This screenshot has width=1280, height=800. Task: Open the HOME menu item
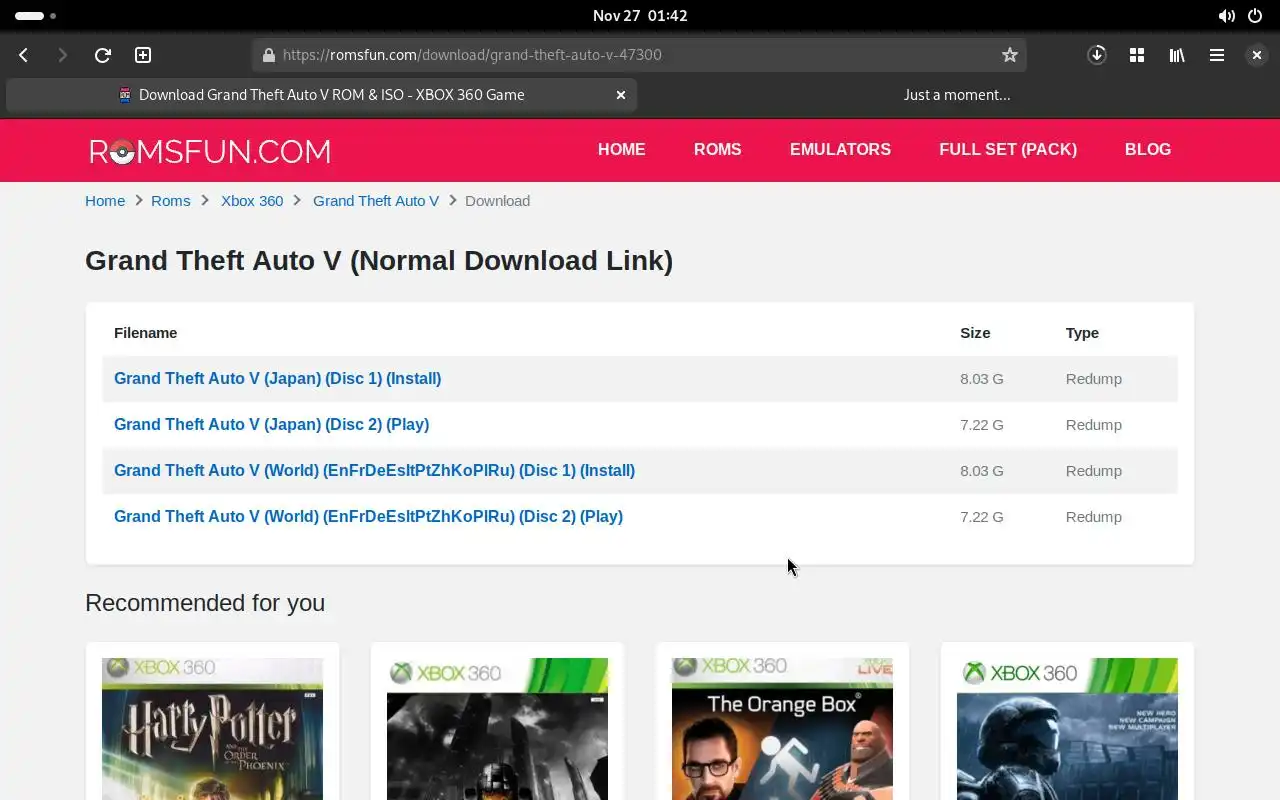(622, 149)
